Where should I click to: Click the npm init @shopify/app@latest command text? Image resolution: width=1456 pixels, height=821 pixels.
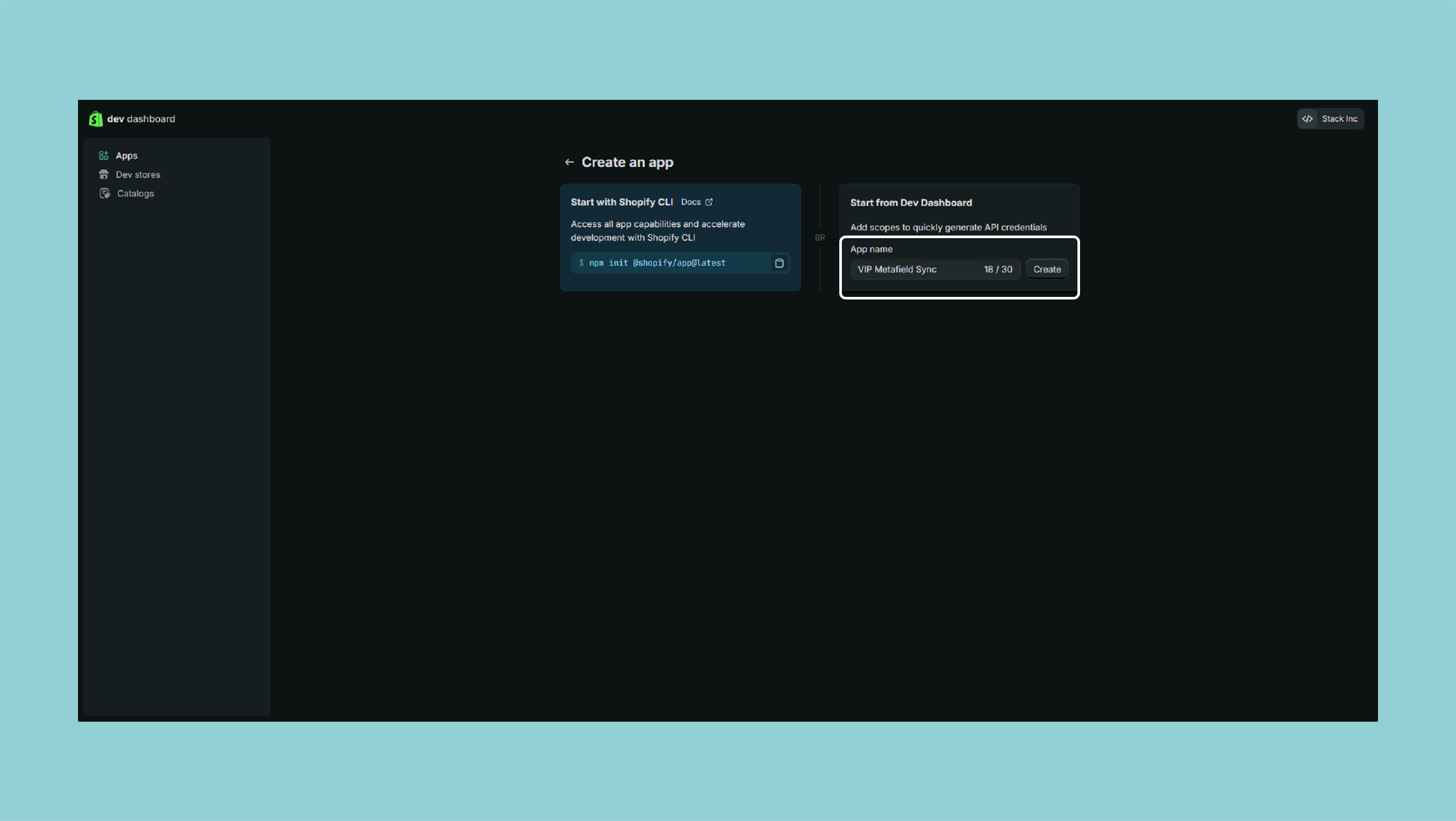(657, 263)
